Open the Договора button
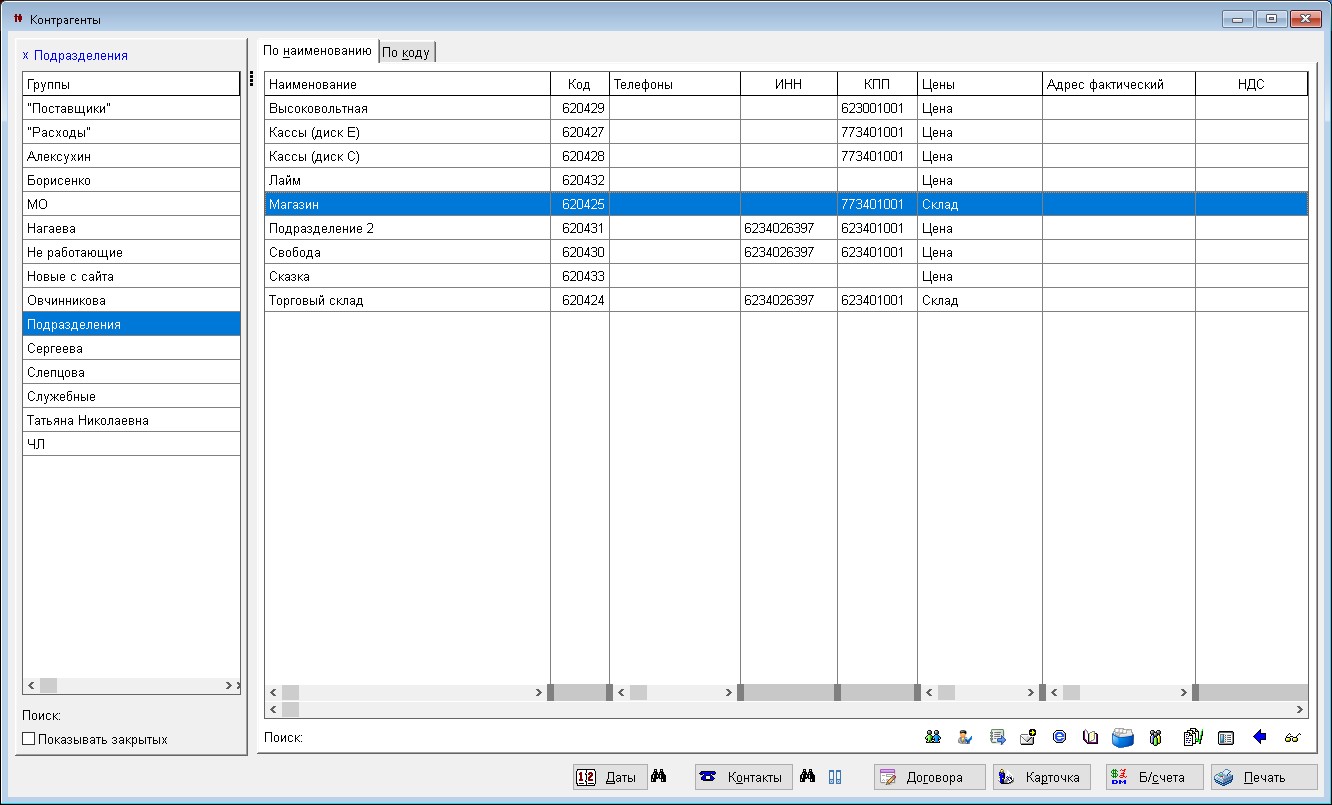Screen dimensions: 1332x805 point(929,777)
